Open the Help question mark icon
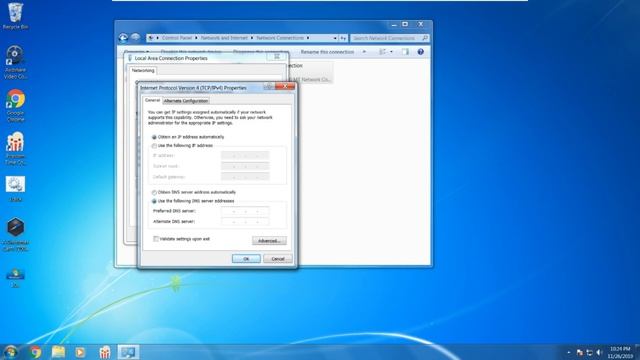 [x=420, y=52]
